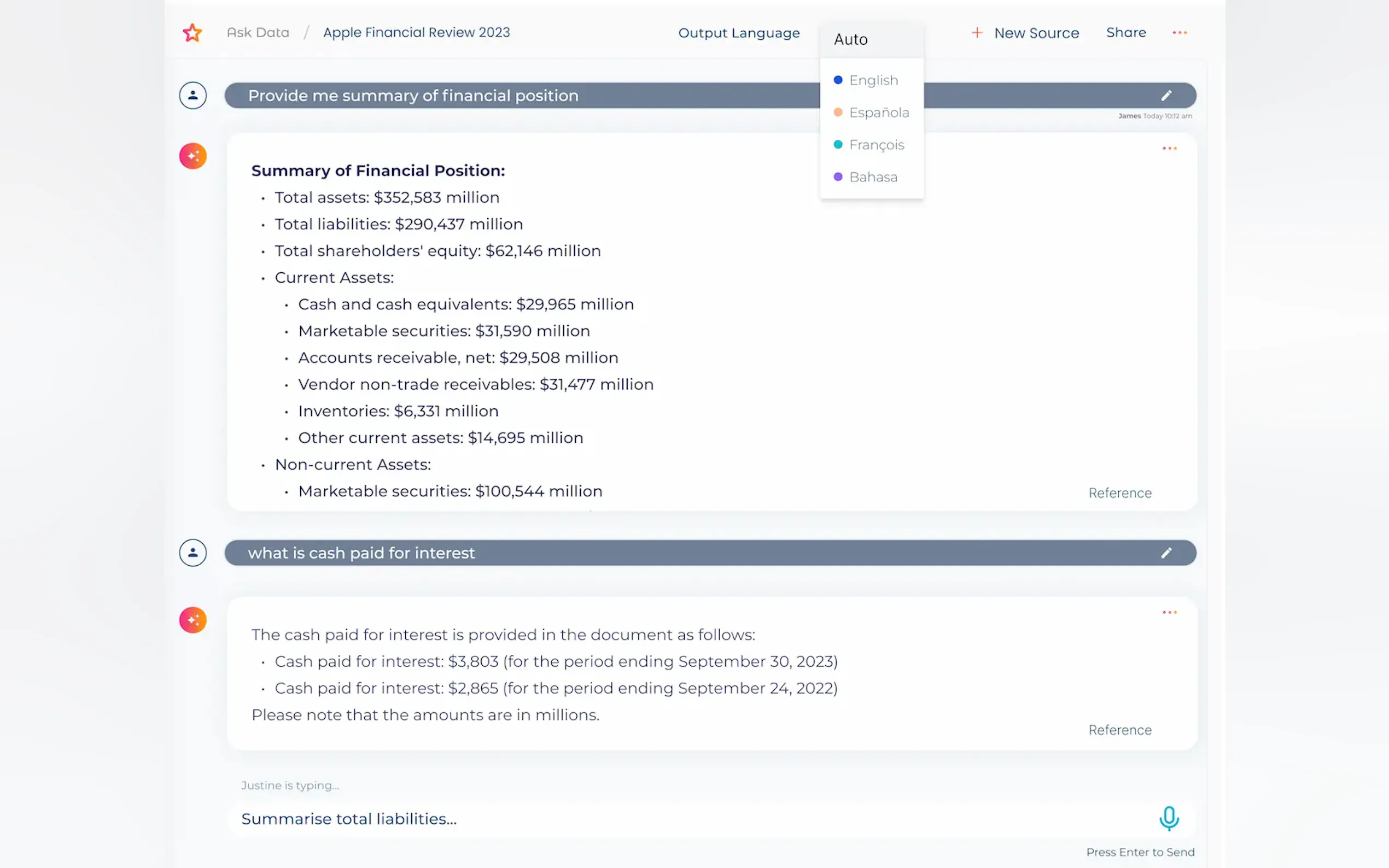
Task: Click first user avatar icon
Action: (193, 95)
